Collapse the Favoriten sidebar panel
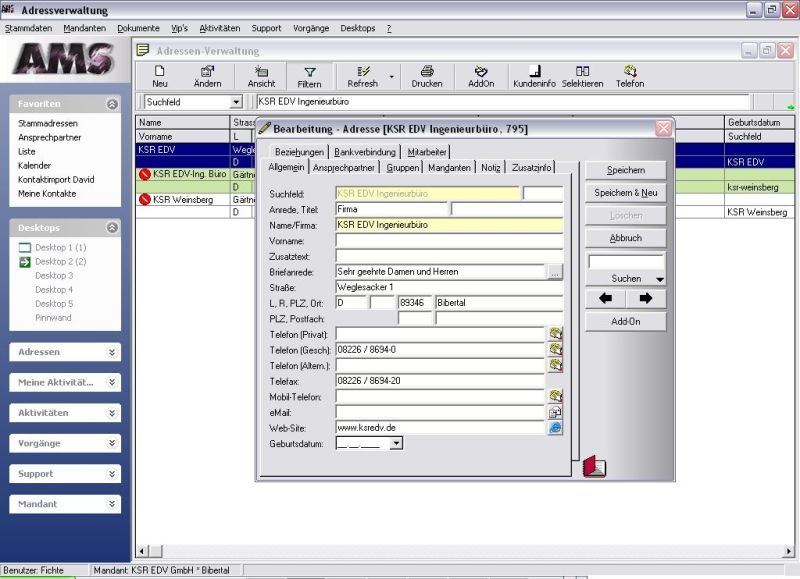 [112, 104]
